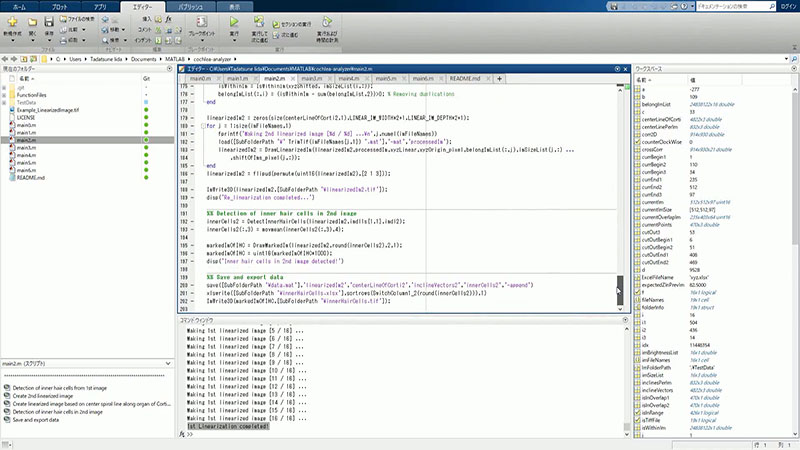Click the isInRange logical checkbox icon in Workspace
Screen dimensions: 800x450
[x=638, y=413]
